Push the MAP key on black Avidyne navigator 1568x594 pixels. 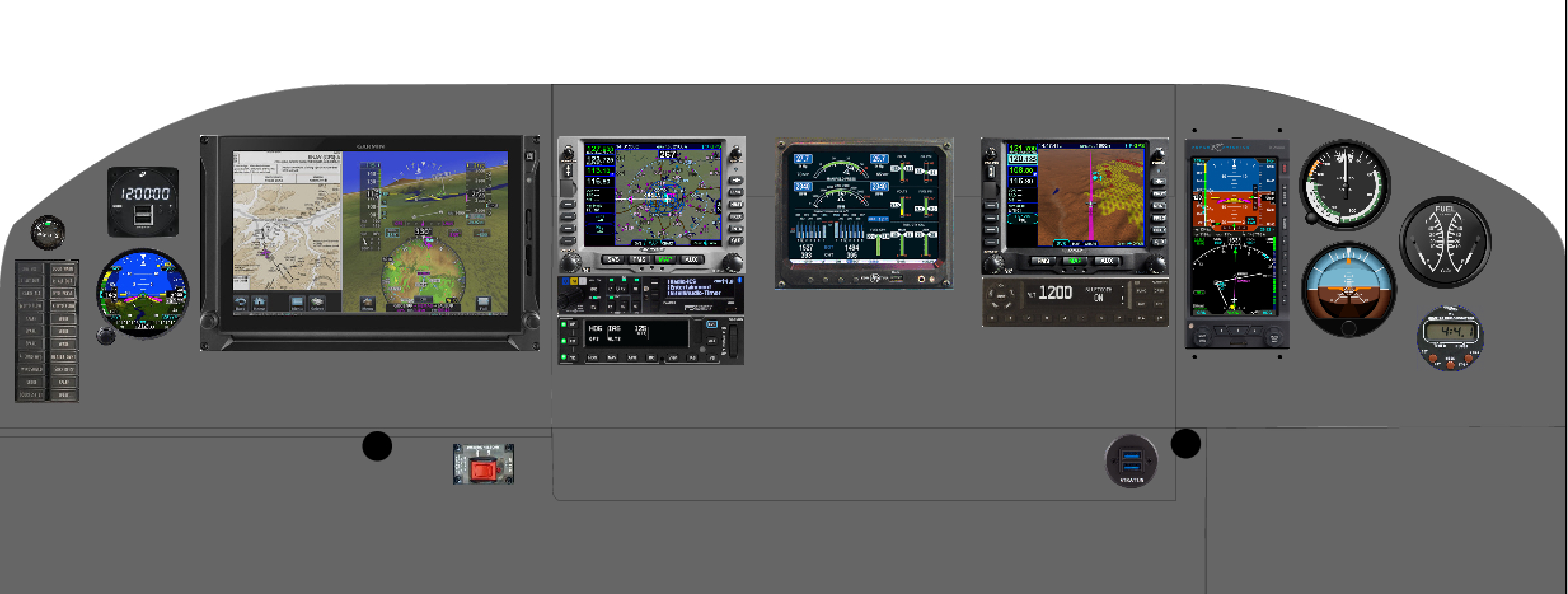1075,261
